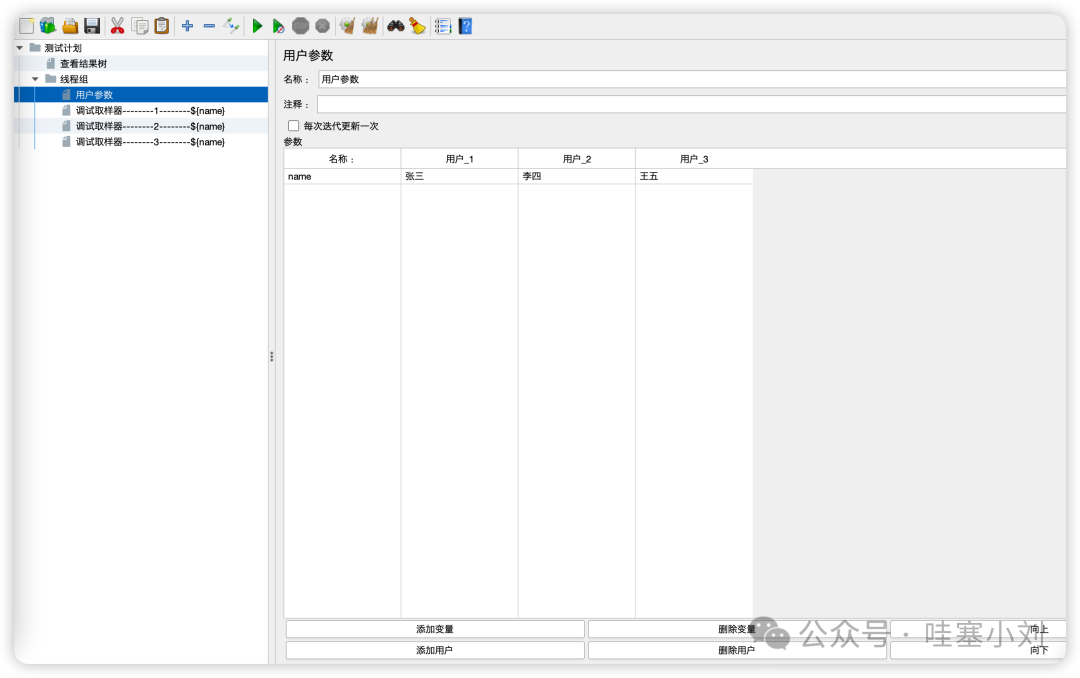1080x678 pixels.
Task: Shut down test with X circle icon
Action: (x=322, y=26)
